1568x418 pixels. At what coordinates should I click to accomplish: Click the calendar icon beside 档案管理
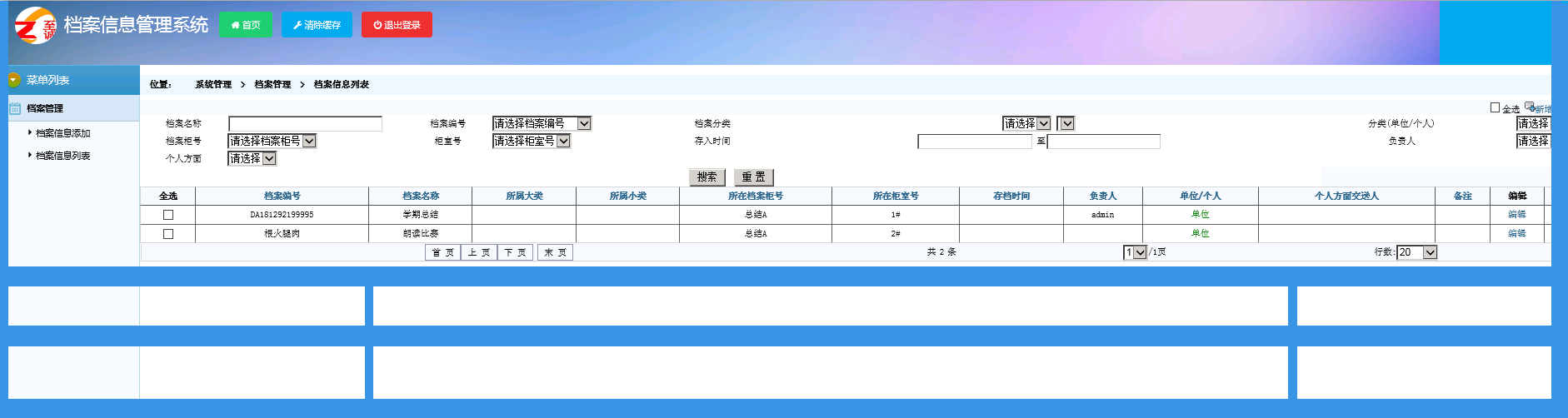[x=15, y=108]
